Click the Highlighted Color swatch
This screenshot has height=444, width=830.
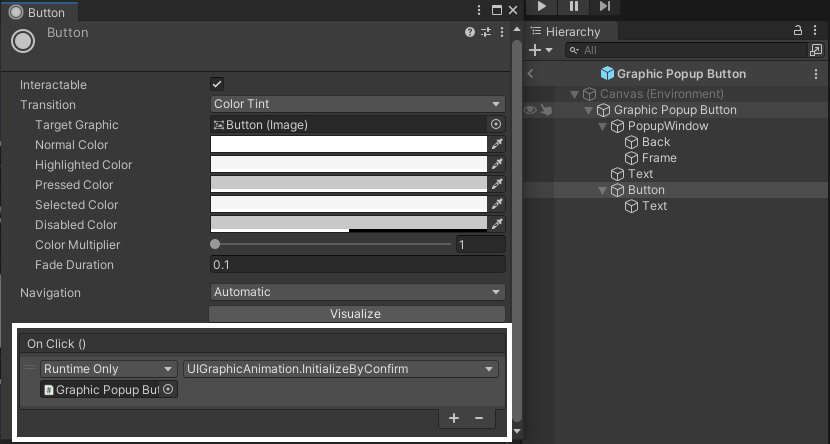click(x=348, y=165)
